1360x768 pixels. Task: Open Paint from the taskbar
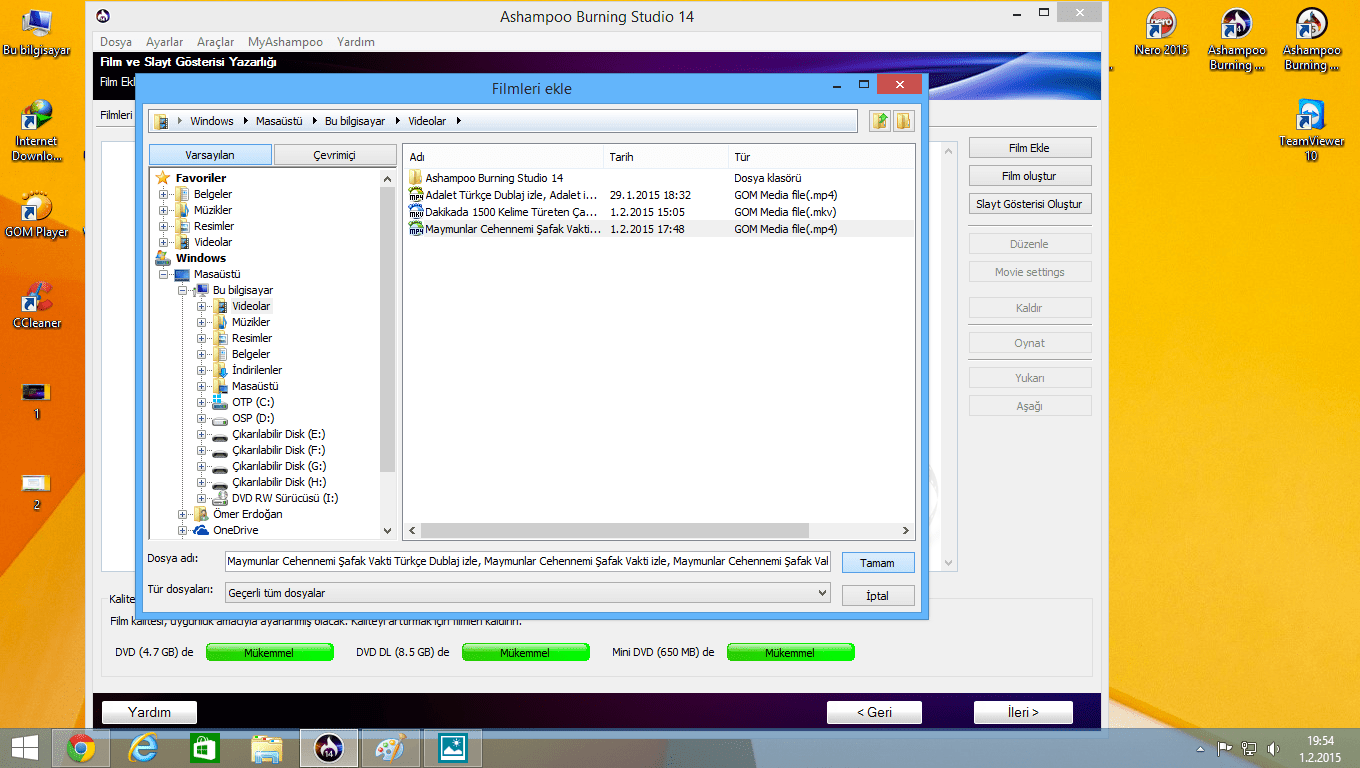(x=391, y=748)
